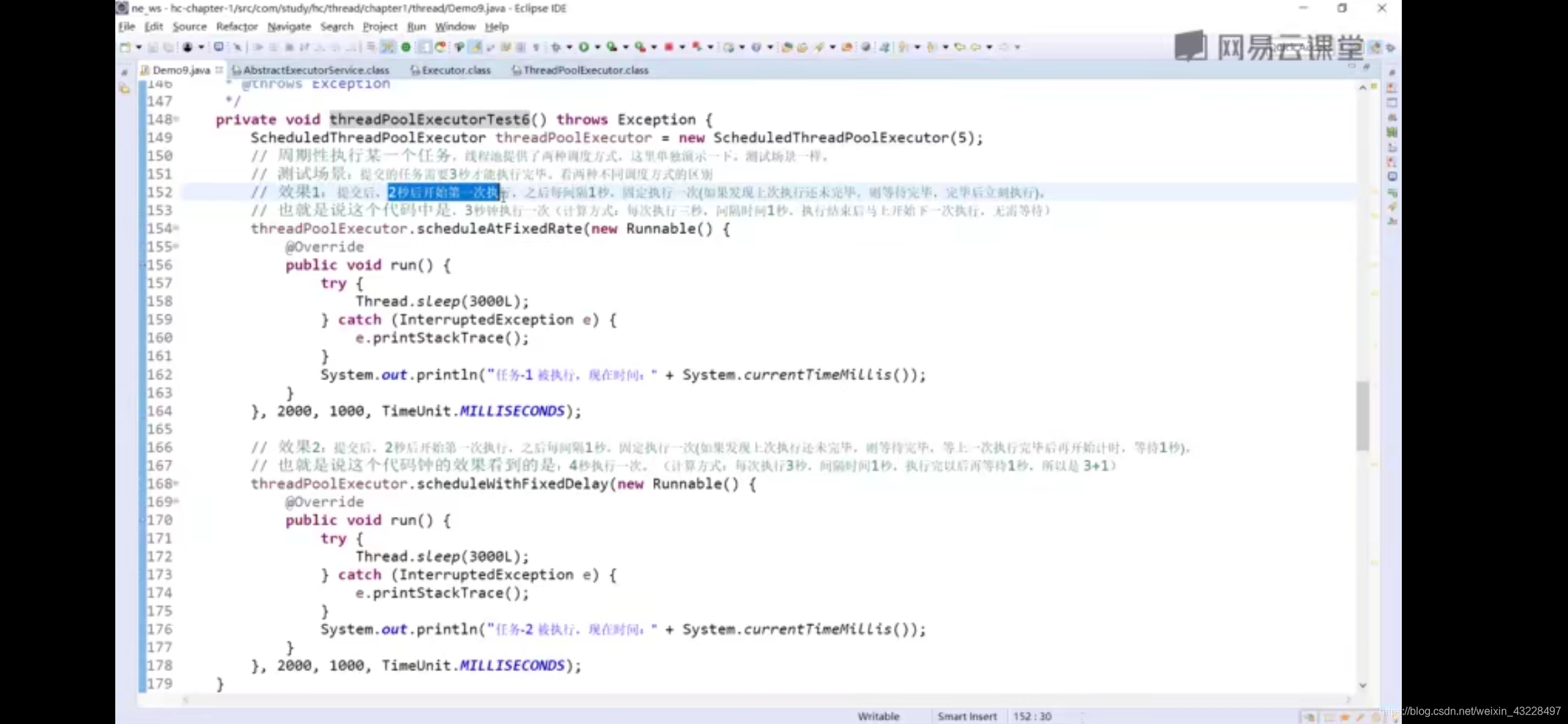Click the Run External Tools icon
The height and width of the screenshot is (724, 1568).
[x=641, y=47]
